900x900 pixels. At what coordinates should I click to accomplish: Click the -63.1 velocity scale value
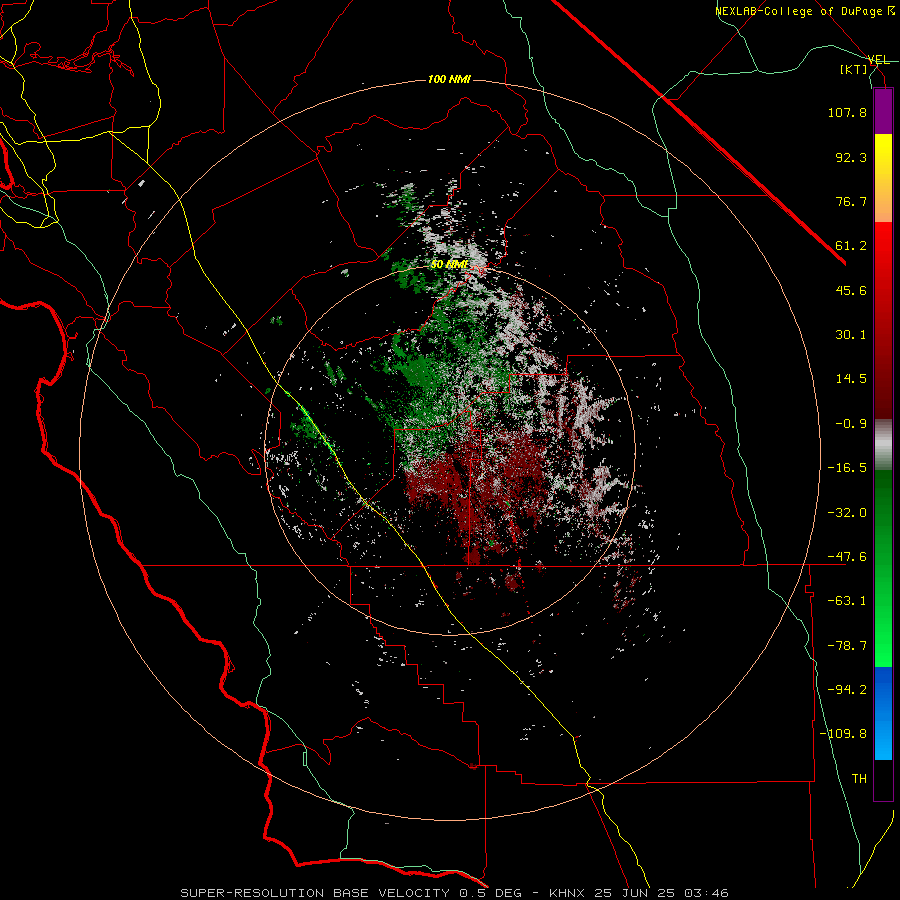(x=847, y=601)
